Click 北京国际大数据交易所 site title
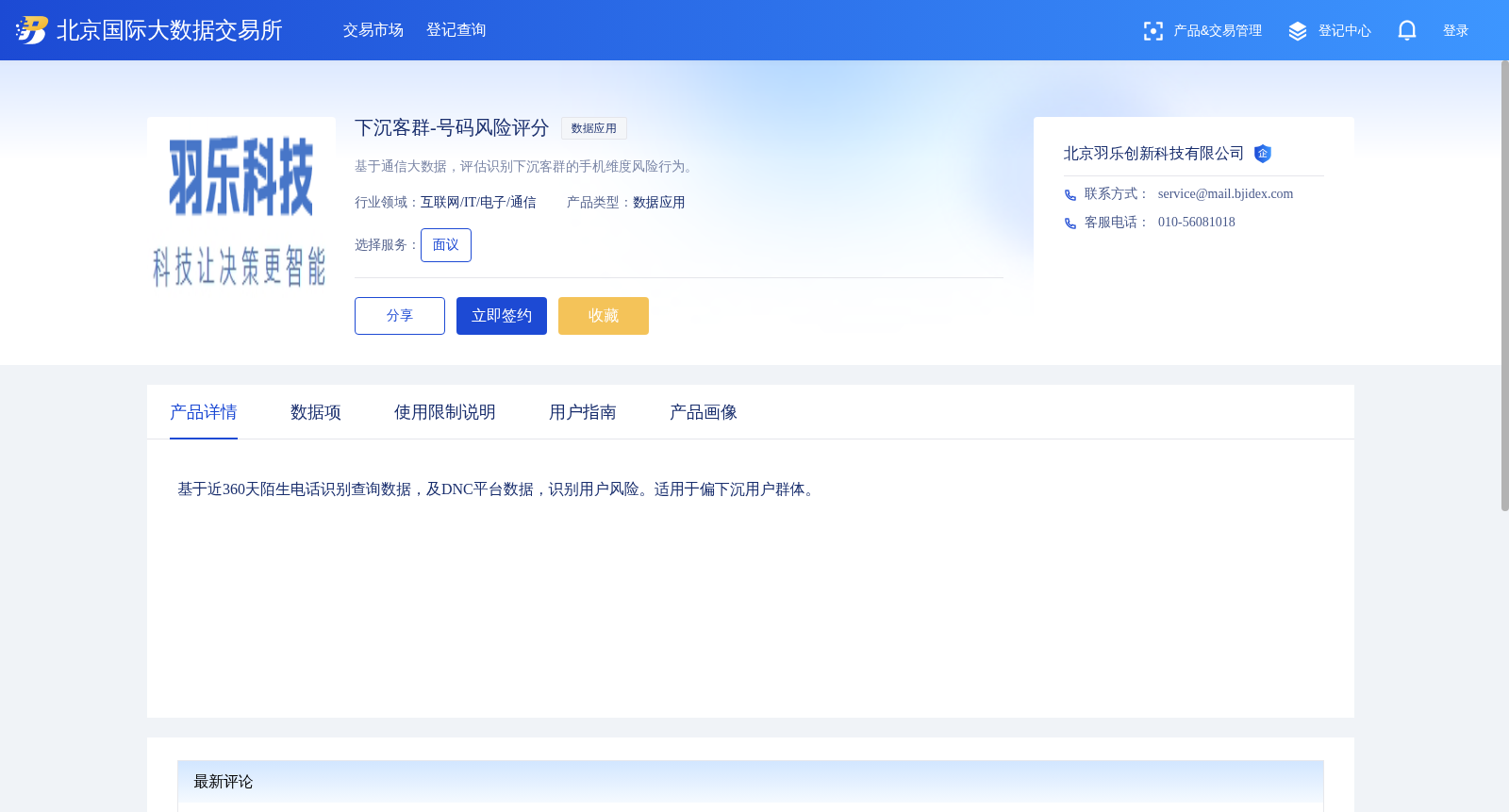Screen dimensions: 1509x812 (170, 30)
